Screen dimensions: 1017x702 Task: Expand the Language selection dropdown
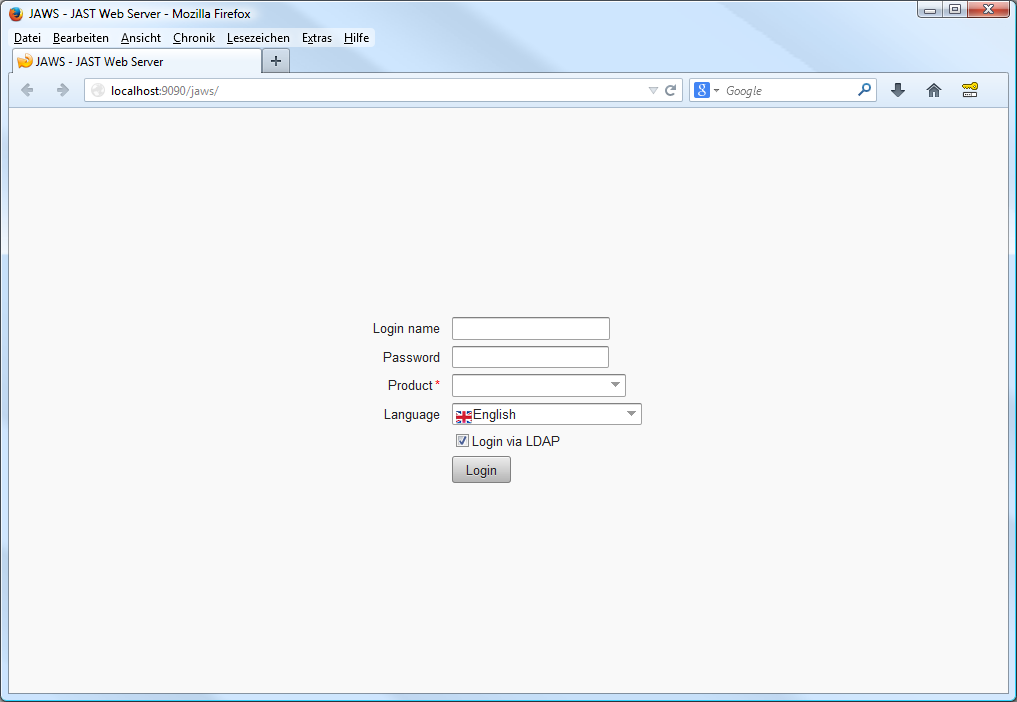631,414
